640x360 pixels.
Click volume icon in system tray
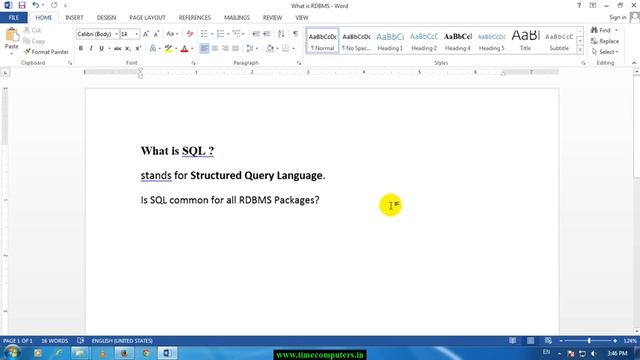(x=594, y=353)
